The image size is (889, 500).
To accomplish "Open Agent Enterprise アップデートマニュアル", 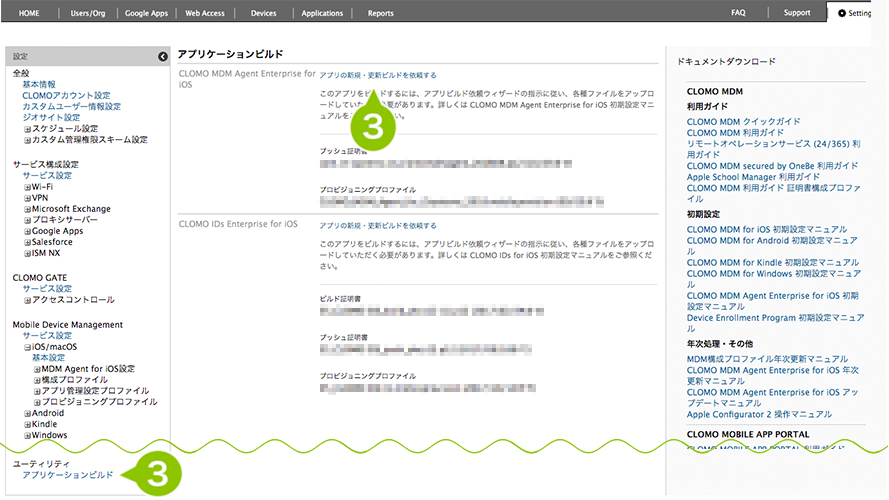I will (772, 398).
